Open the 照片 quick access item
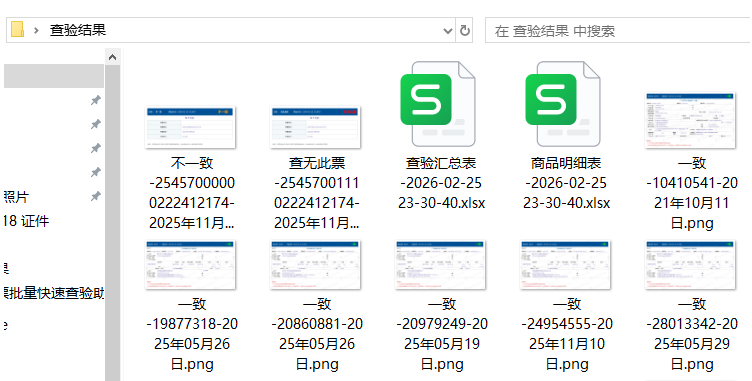This screenshot has height=381, width=752. coord(15,197)
